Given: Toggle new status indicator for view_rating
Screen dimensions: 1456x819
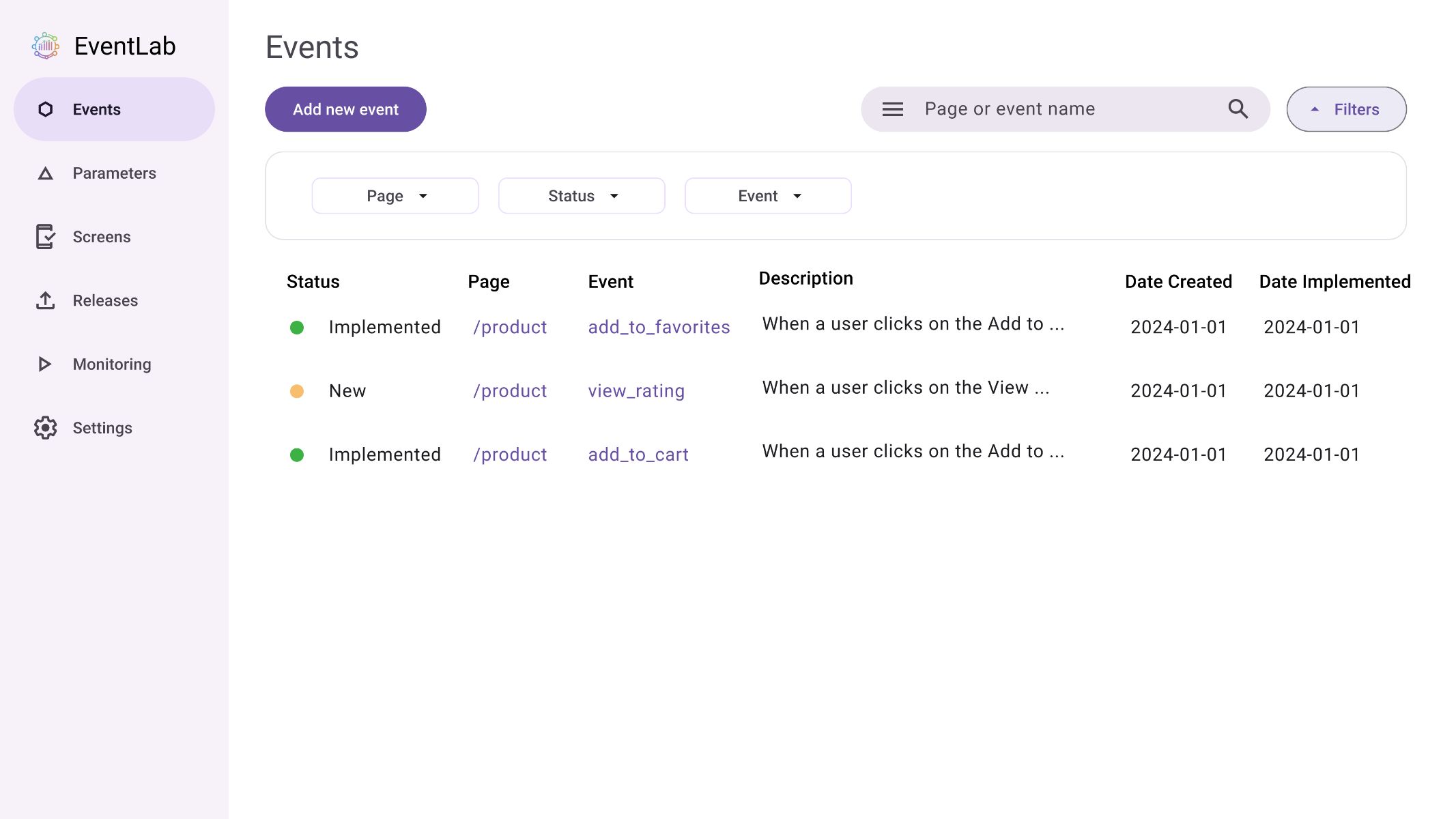Looking at the screenshot, I should coord(297,390).
